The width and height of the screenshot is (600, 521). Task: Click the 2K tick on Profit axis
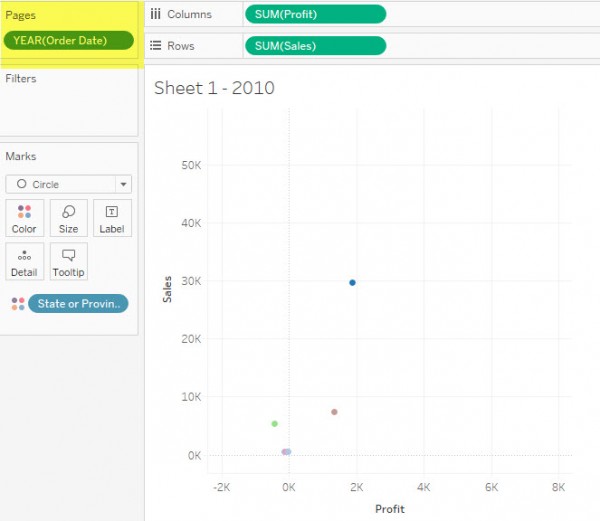357,487
